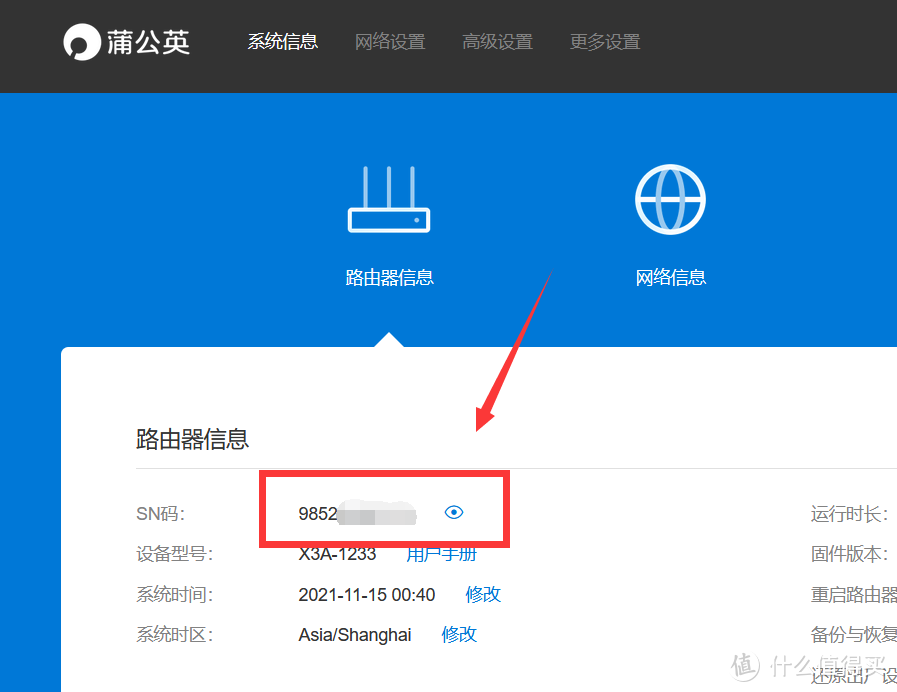
Task: Click the Asia/Shanghai timezone value
Action: (x=355, y=634)
